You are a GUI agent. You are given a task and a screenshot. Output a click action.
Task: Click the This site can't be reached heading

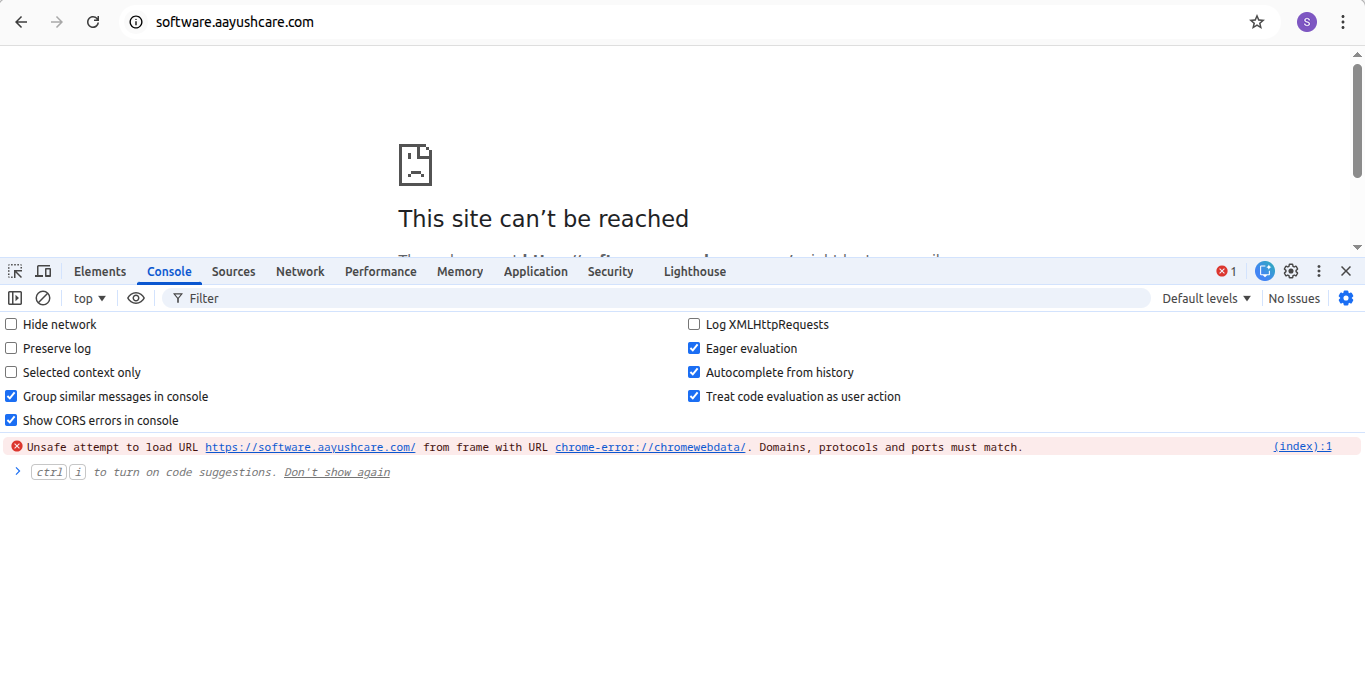[x=544, y=219]
